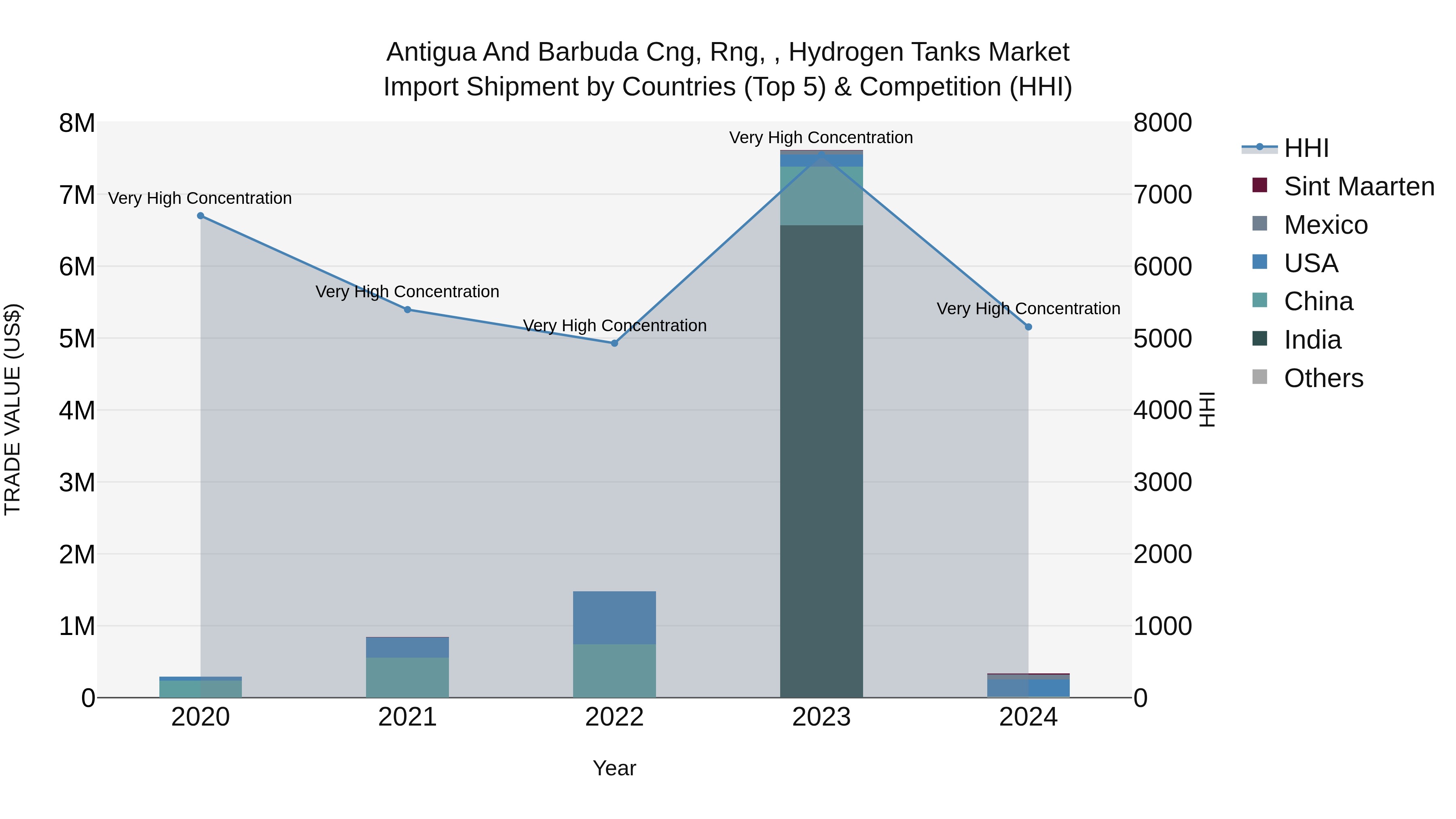Click the Year axis title
The height and width of the screenshot is (819, 1456).
pos(614,769)
